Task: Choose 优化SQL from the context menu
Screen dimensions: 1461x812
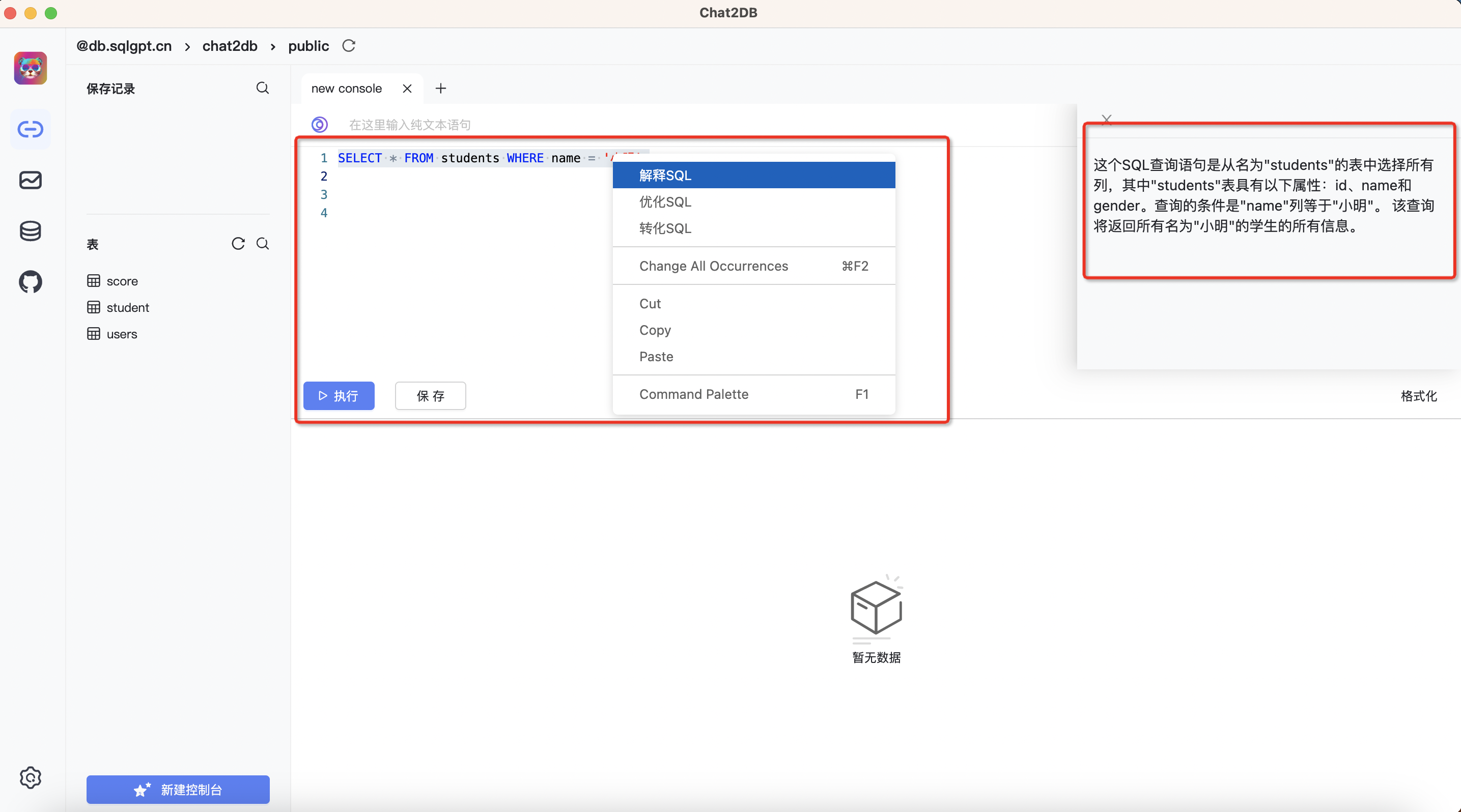Action: (665, 201)
